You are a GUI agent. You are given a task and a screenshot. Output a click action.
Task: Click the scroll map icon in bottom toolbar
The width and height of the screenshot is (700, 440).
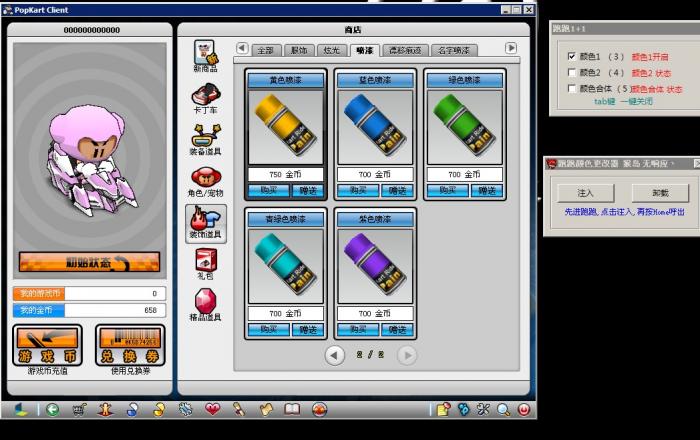pos(266,409)
